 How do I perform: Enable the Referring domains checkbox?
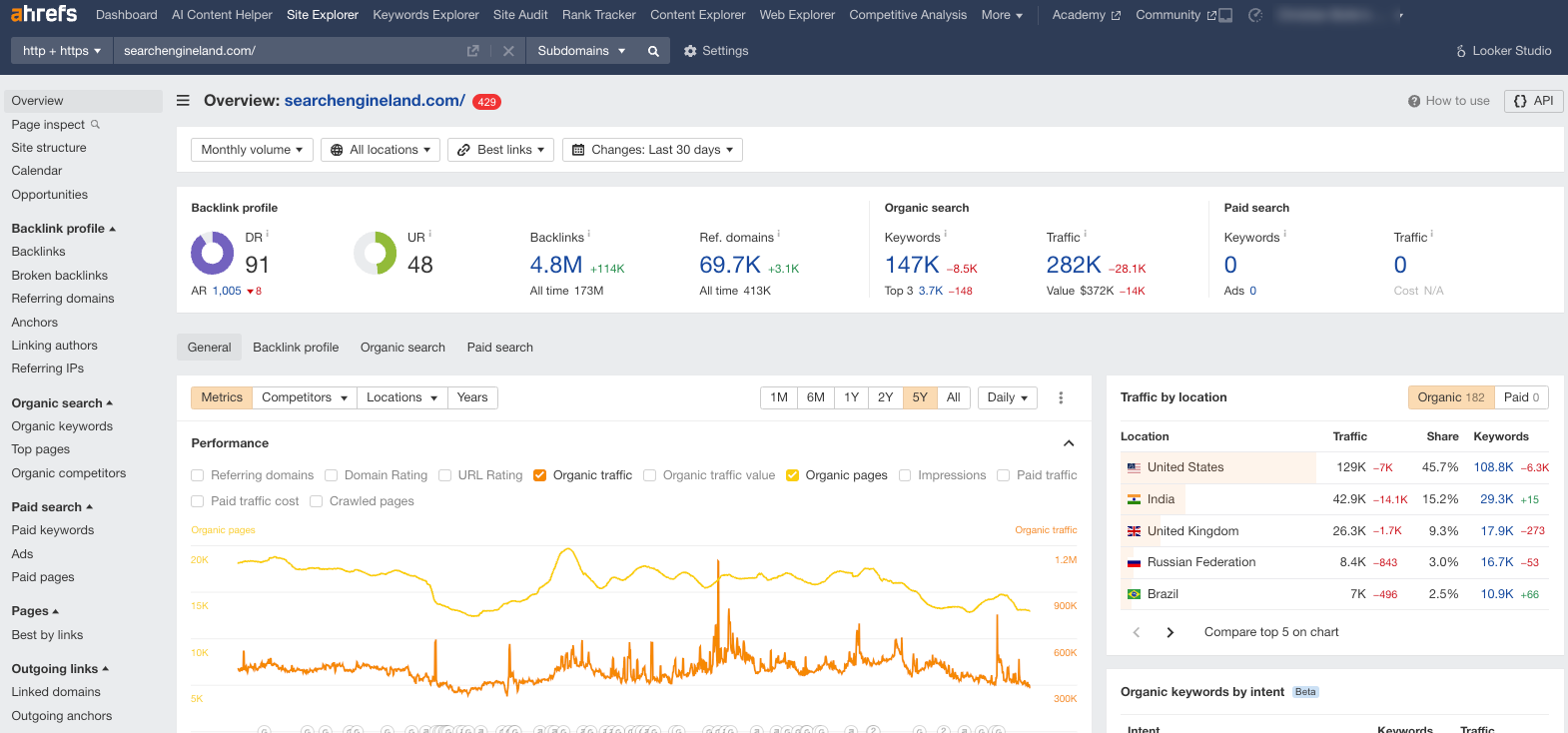click(198, 475)
